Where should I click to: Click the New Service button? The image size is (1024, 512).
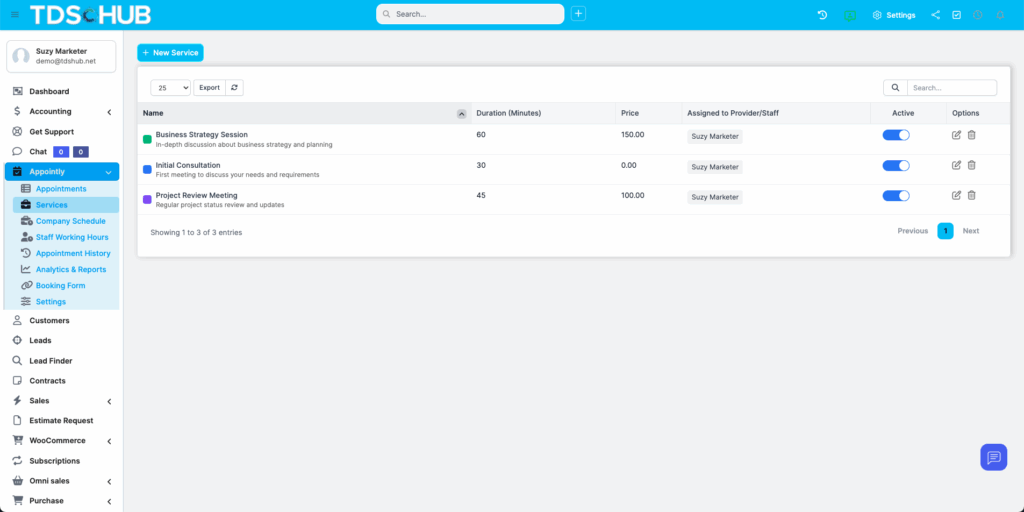tap(170, 52)
